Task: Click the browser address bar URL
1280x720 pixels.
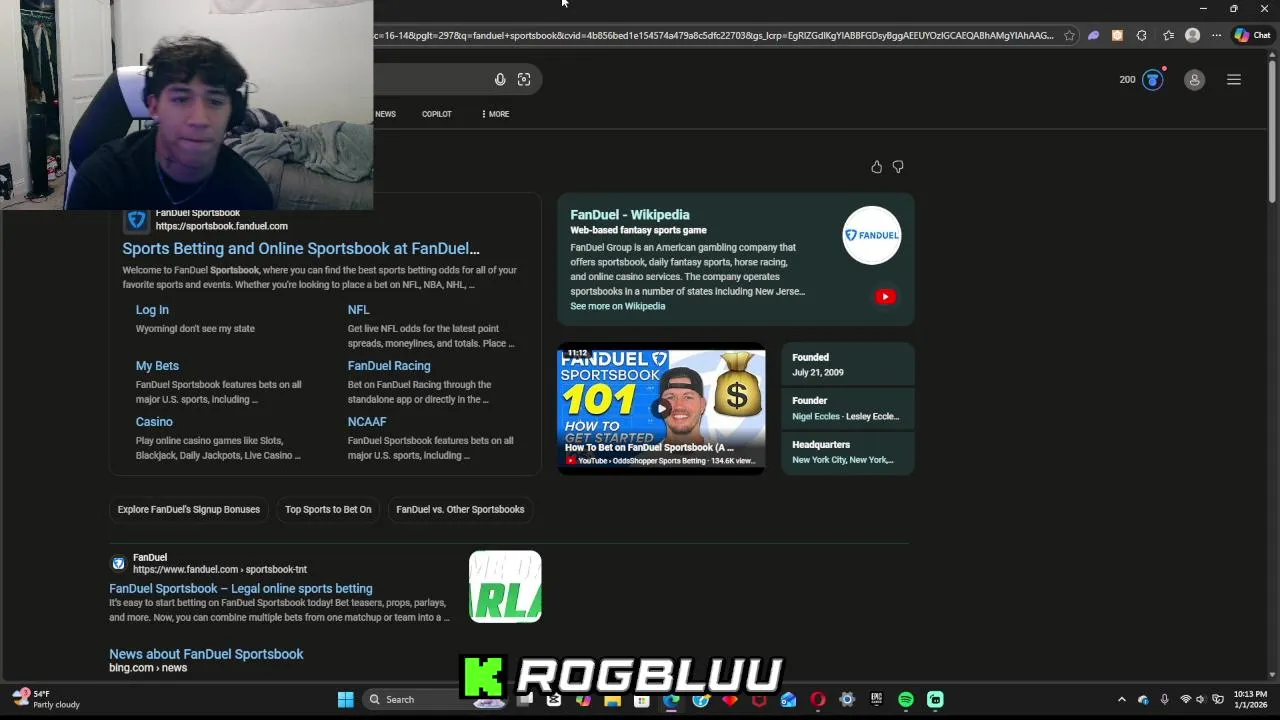Action: (x=714, y=35)
